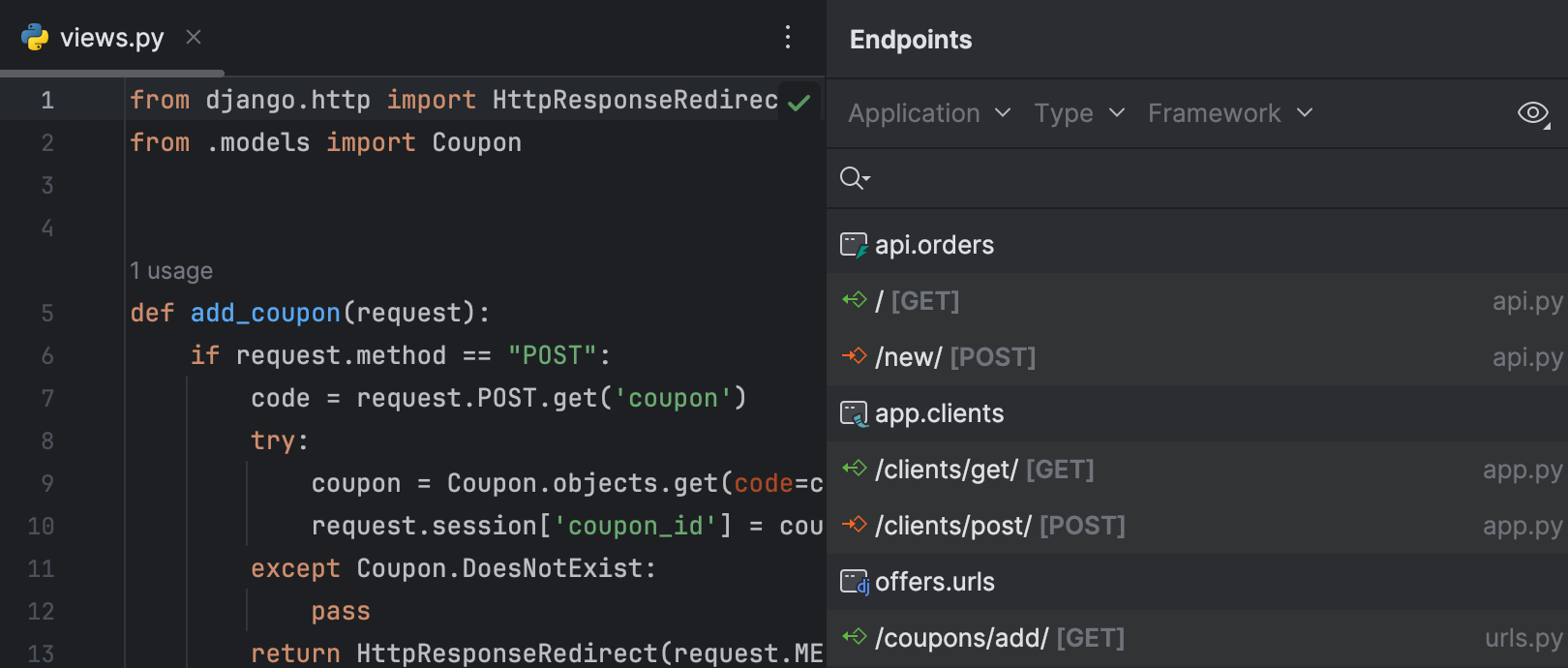Image resolution: width=1568 pixels, height=668 pixels.
Task: Open the Type filter dropdown
Action: click(x=1079, y=113)
